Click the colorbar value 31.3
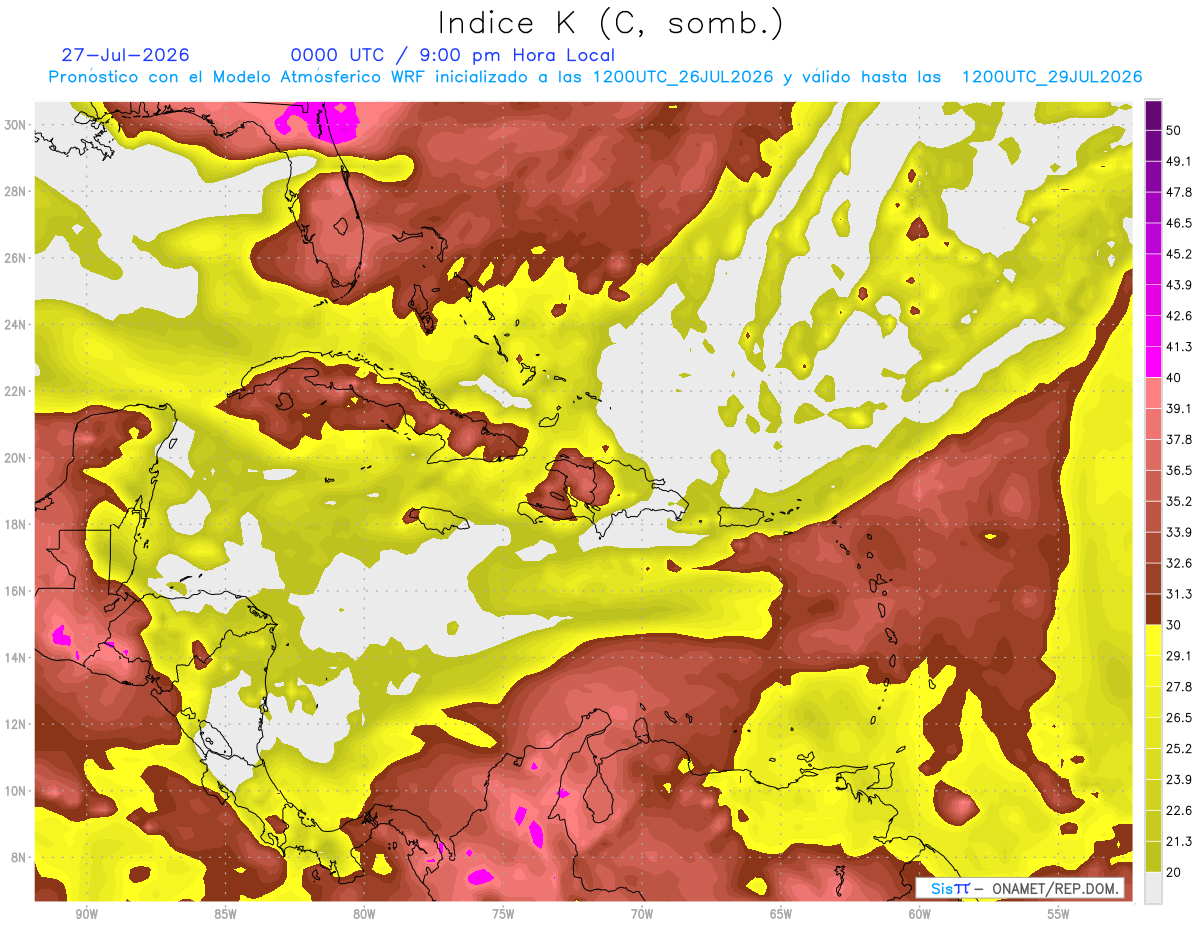 coord(1179,594)
